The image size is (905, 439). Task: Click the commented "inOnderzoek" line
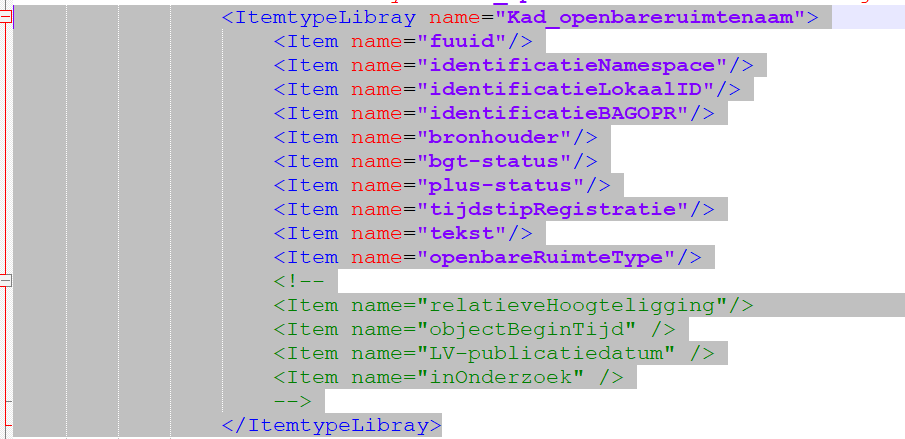pos(448,377)
